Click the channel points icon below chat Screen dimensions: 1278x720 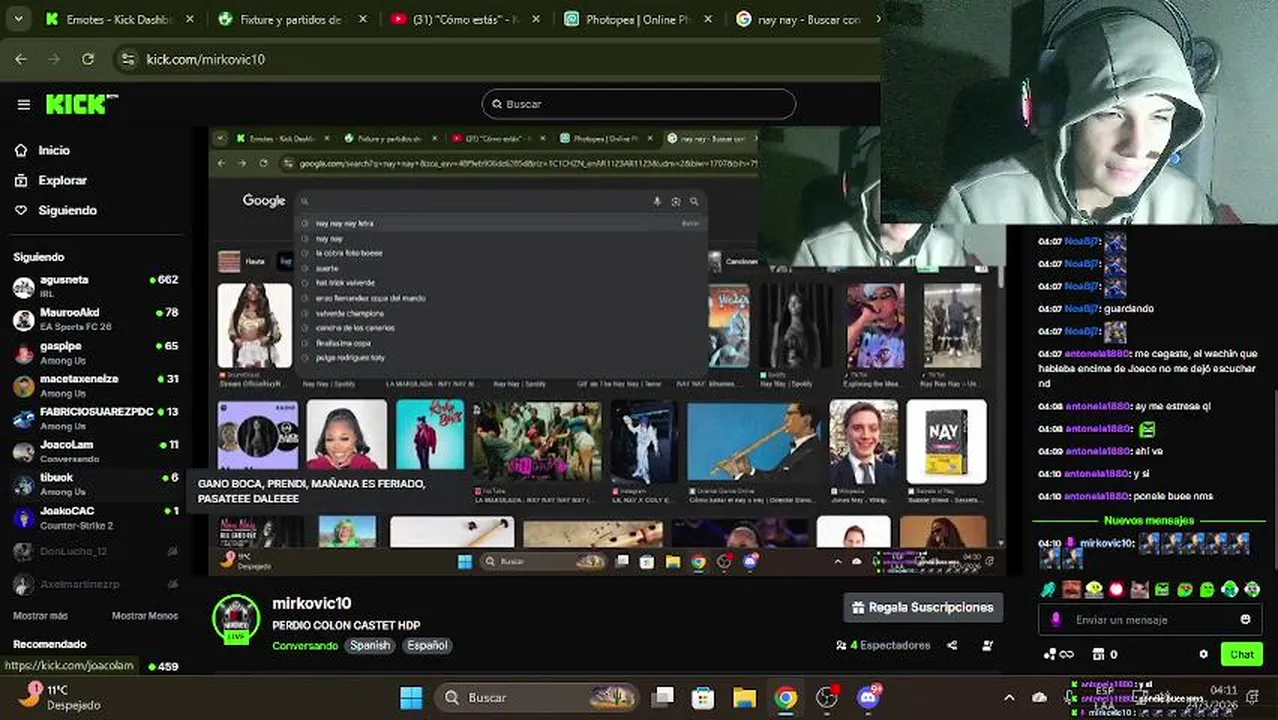[x=1058, y=654]
